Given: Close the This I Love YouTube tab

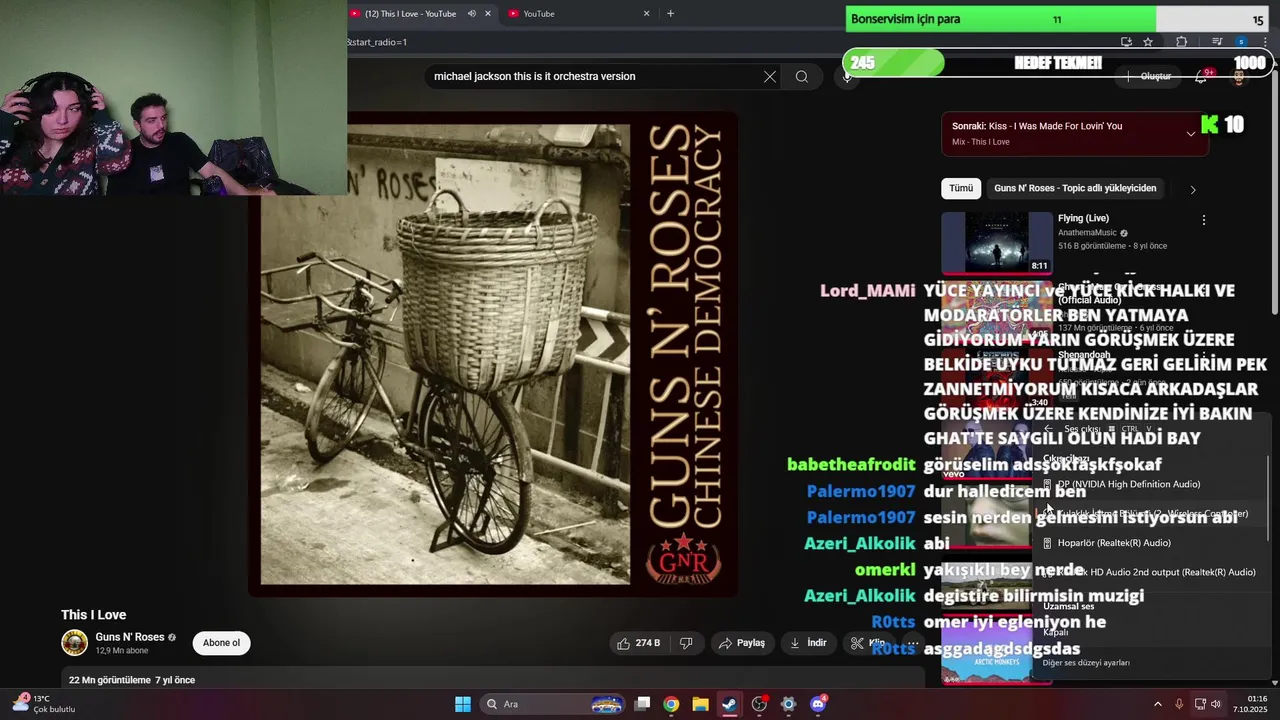Looking at the screenshot, I should (x=488, y=14).
